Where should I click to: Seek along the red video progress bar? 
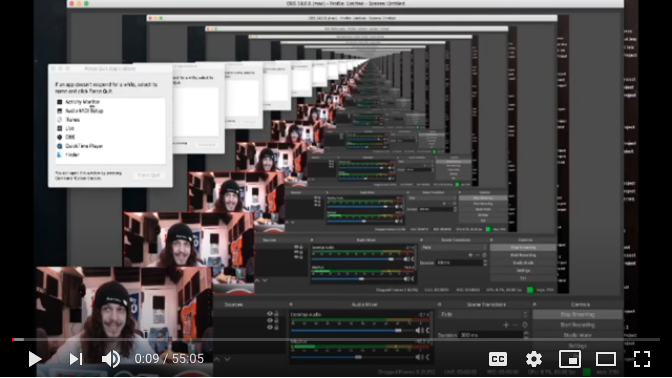coord(336,339)
